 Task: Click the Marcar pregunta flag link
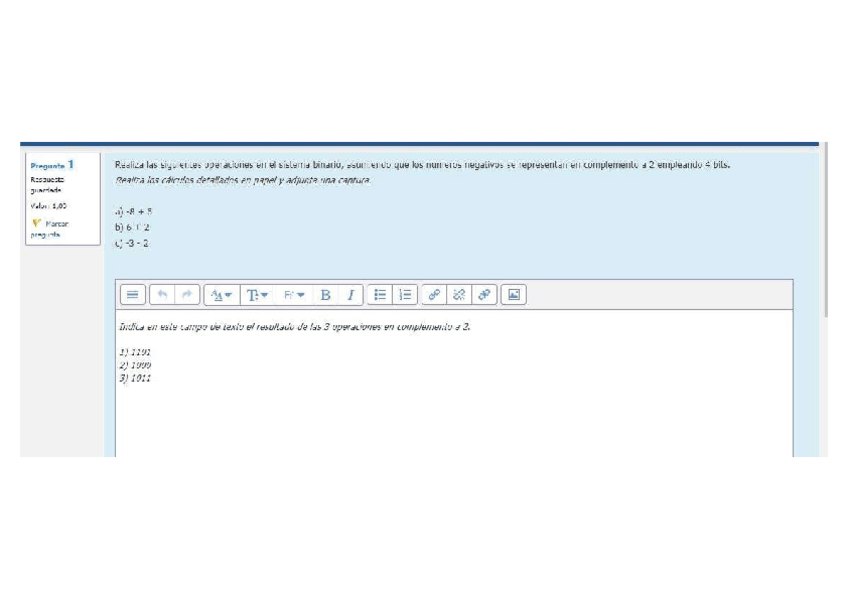click(50, 229)
